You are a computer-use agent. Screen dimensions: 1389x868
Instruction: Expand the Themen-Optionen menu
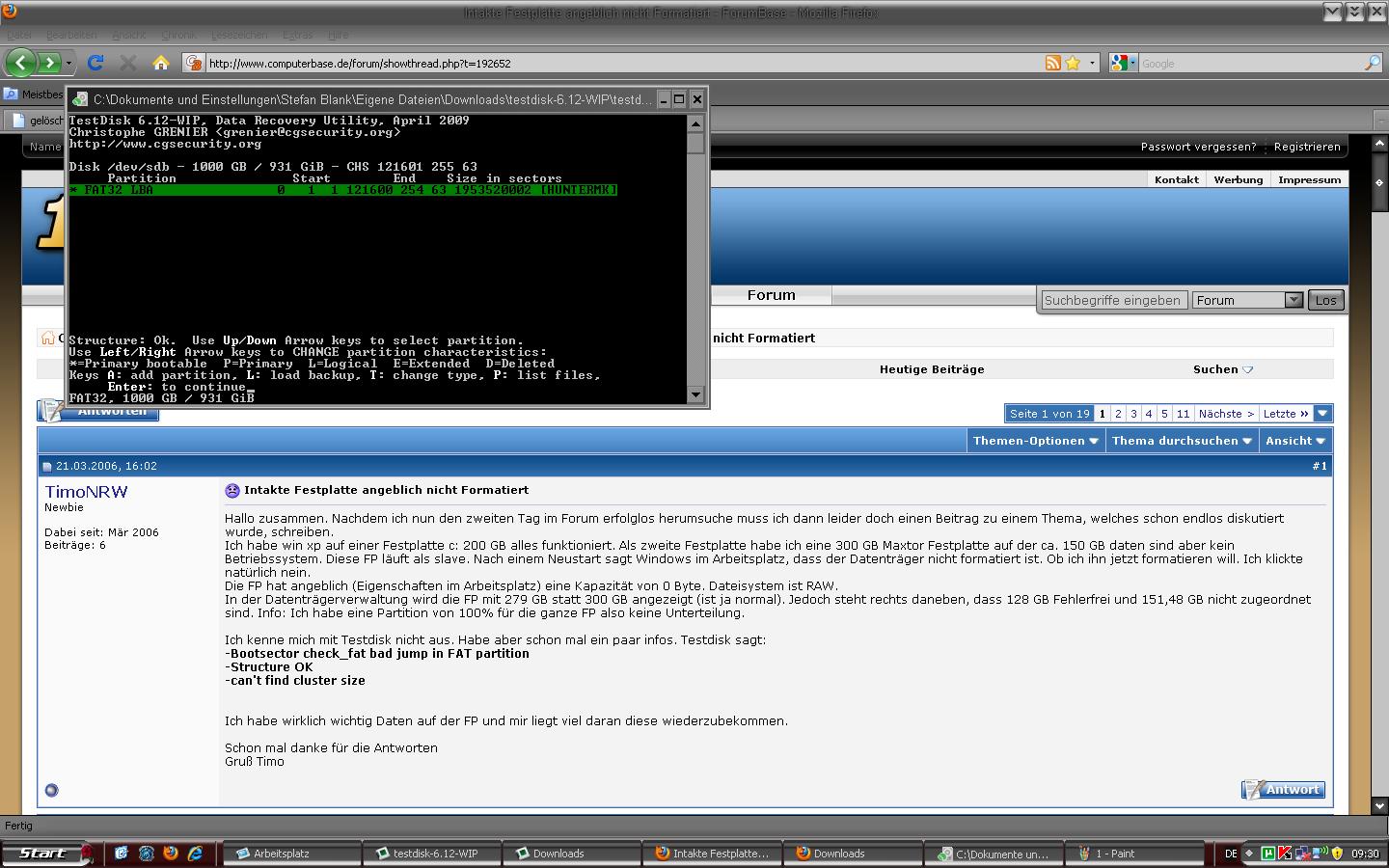coord(1036,441)
